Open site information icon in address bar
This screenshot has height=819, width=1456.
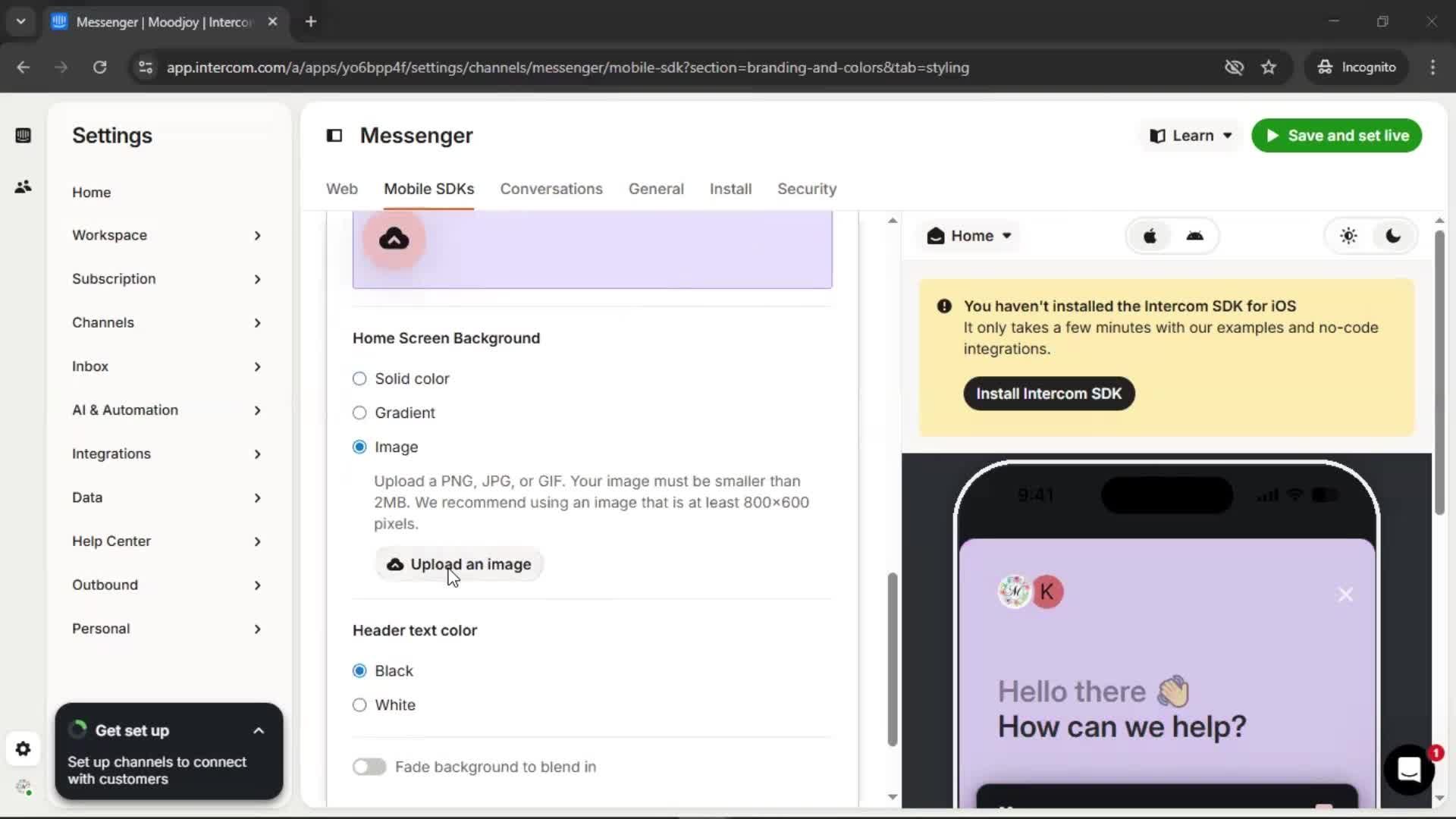(x=145, y=67)
